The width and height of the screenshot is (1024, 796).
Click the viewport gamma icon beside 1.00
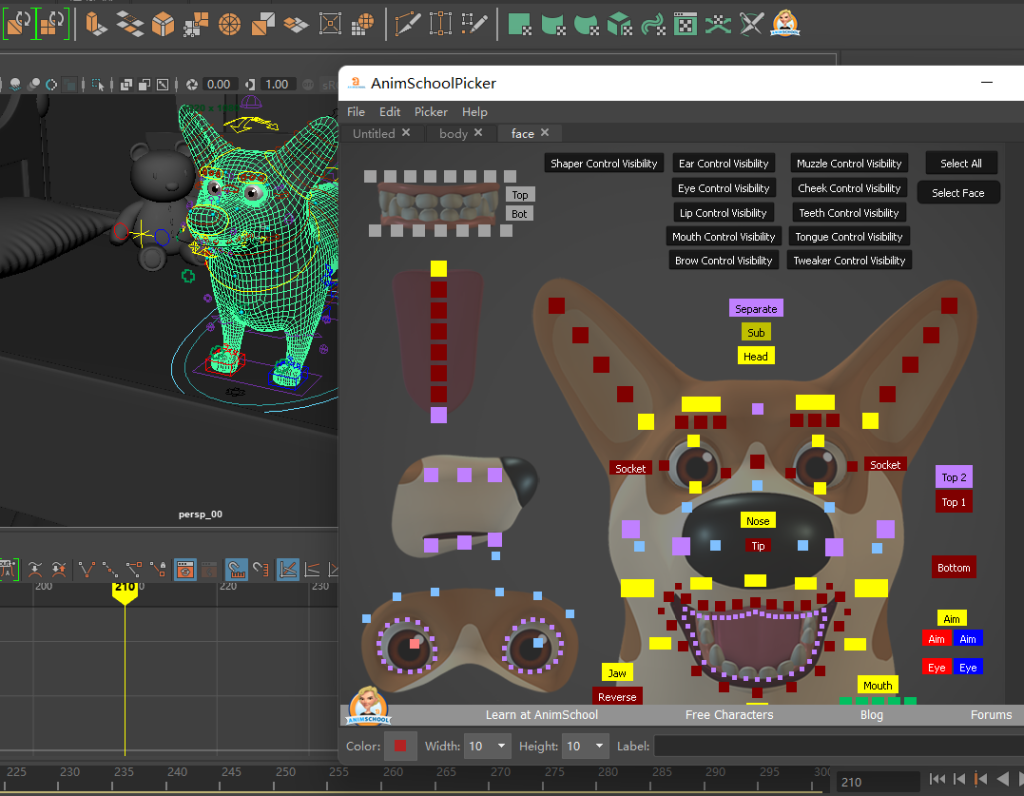click(x=250, y=84)
